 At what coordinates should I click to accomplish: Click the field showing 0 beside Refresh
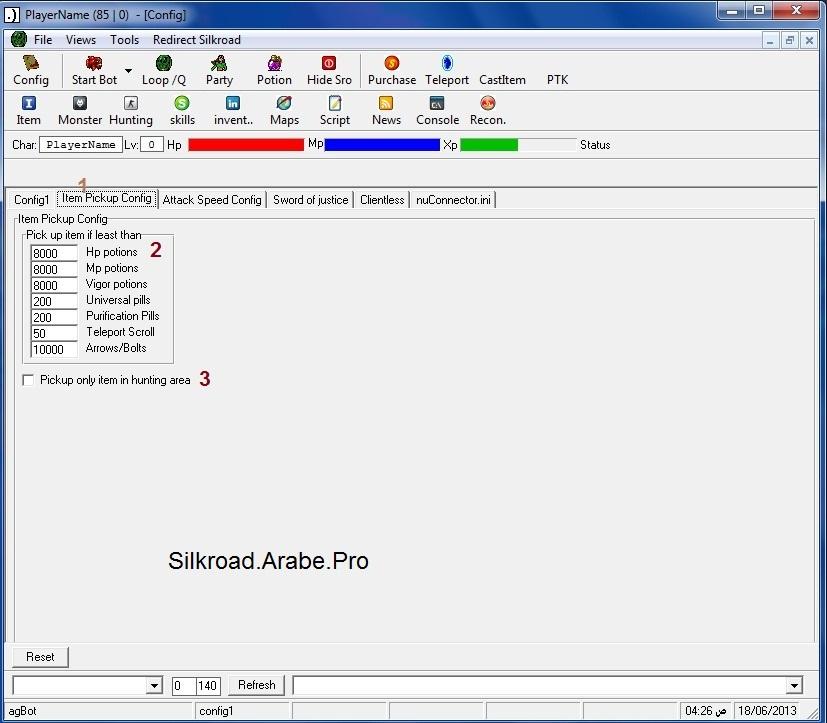coord(184,686)
